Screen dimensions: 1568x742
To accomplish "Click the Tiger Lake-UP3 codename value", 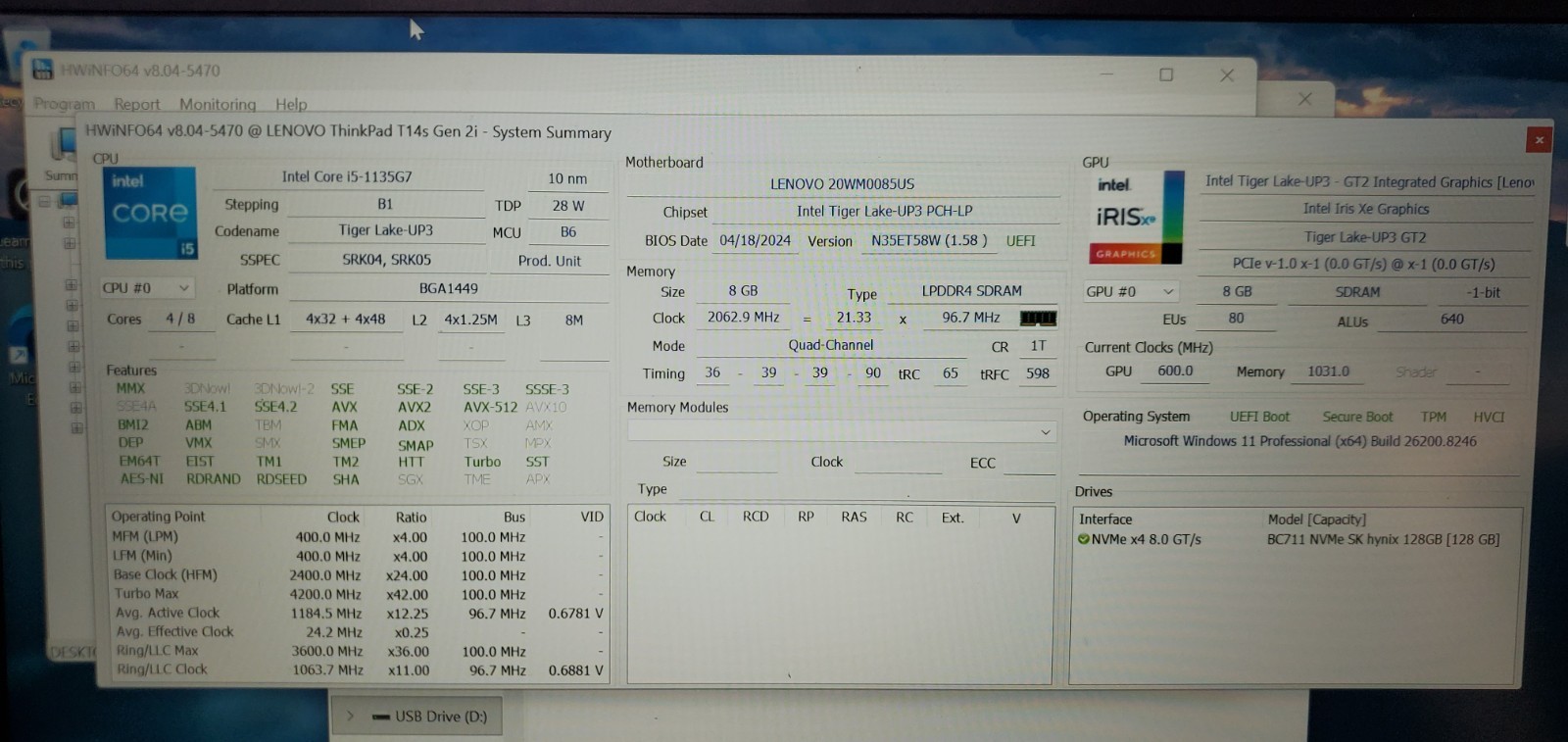I will 385,230.
